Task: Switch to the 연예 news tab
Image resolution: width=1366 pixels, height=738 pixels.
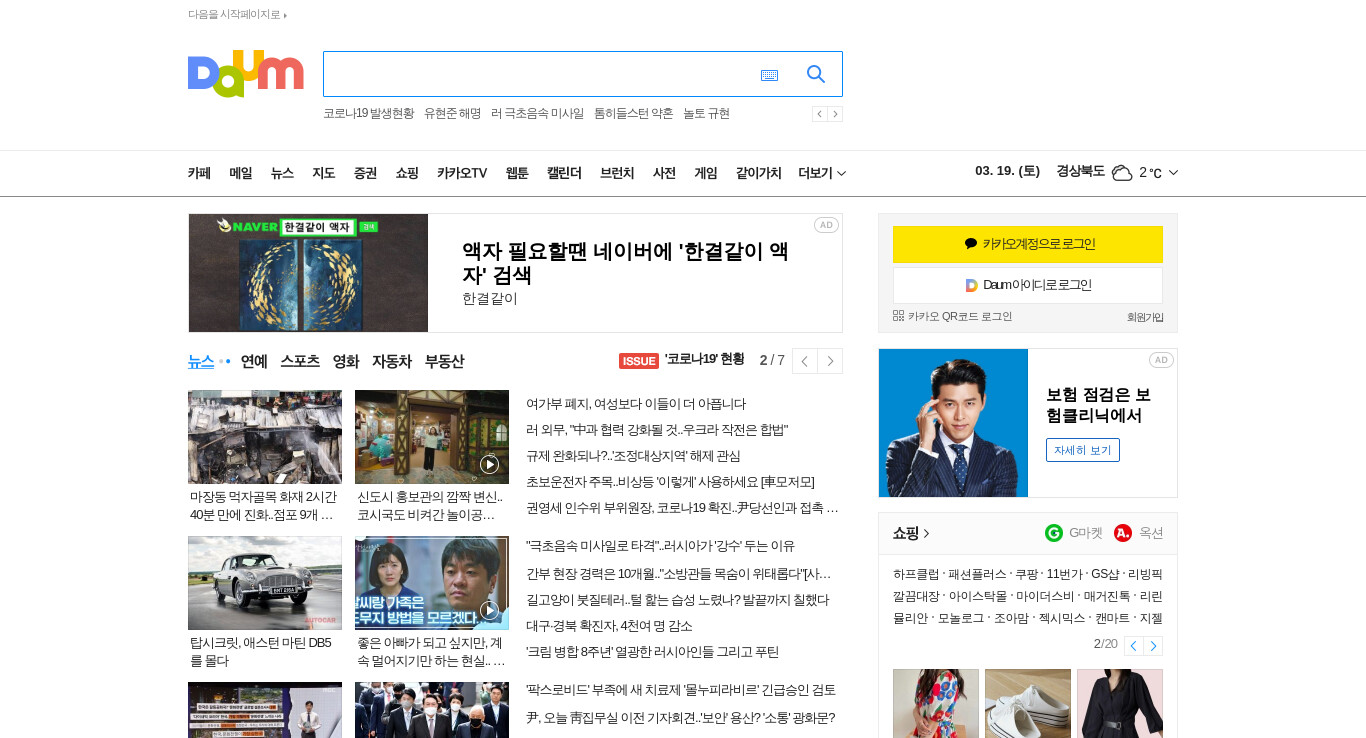Action: [x=254, y=361]
